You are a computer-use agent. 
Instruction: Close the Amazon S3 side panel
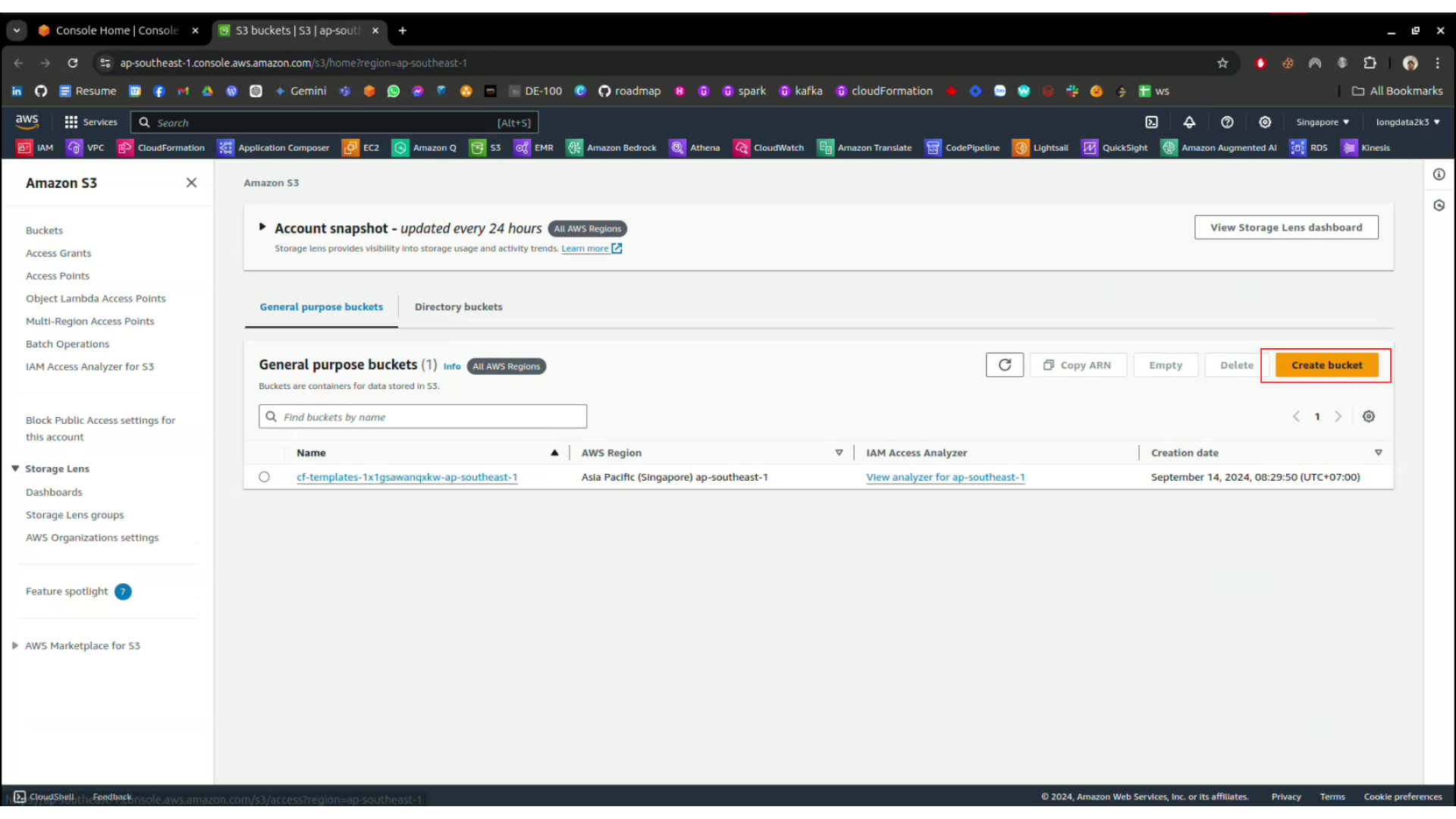(191, 183)
